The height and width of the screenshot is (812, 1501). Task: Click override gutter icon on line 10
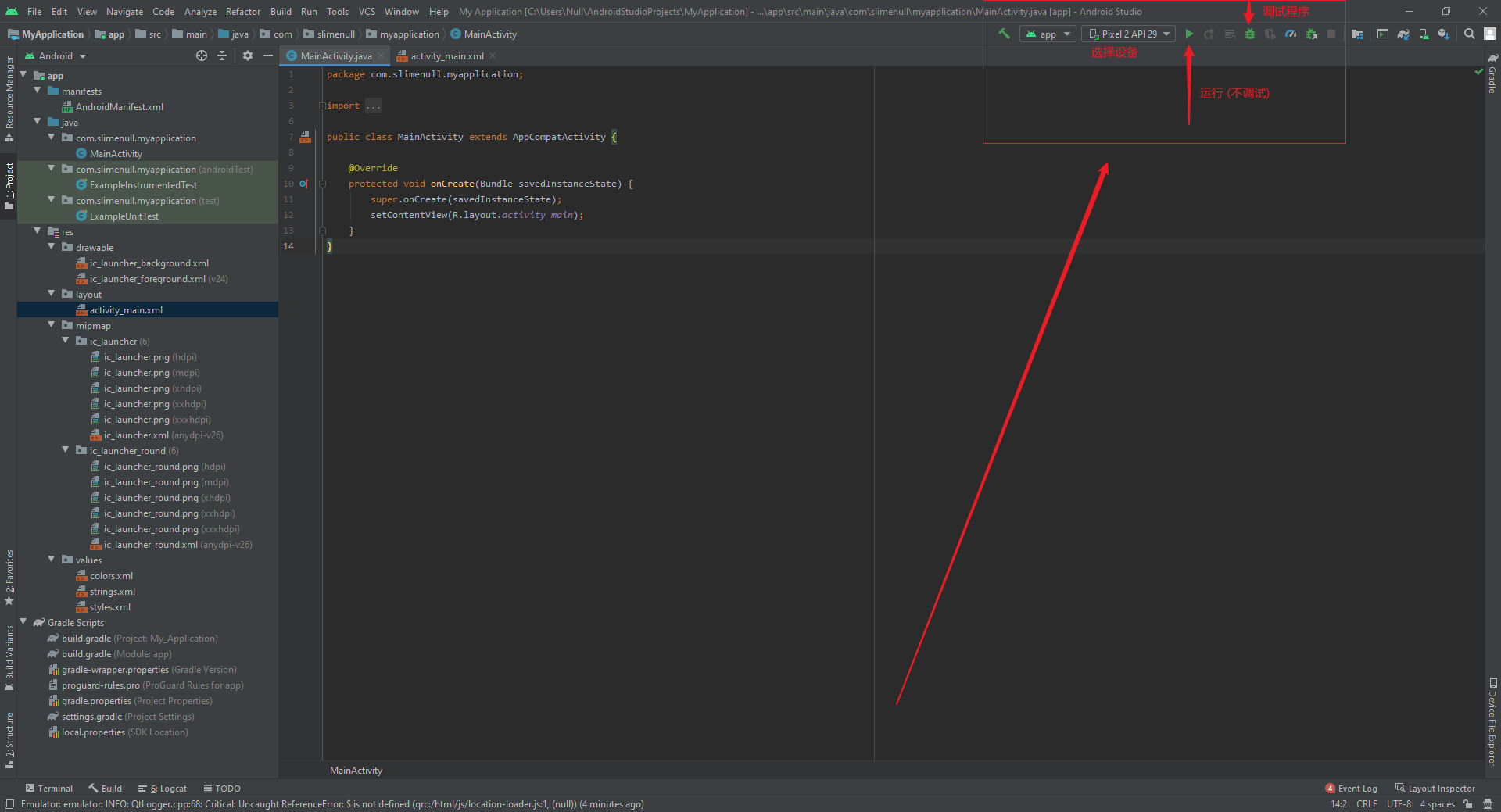click(303, 184)
